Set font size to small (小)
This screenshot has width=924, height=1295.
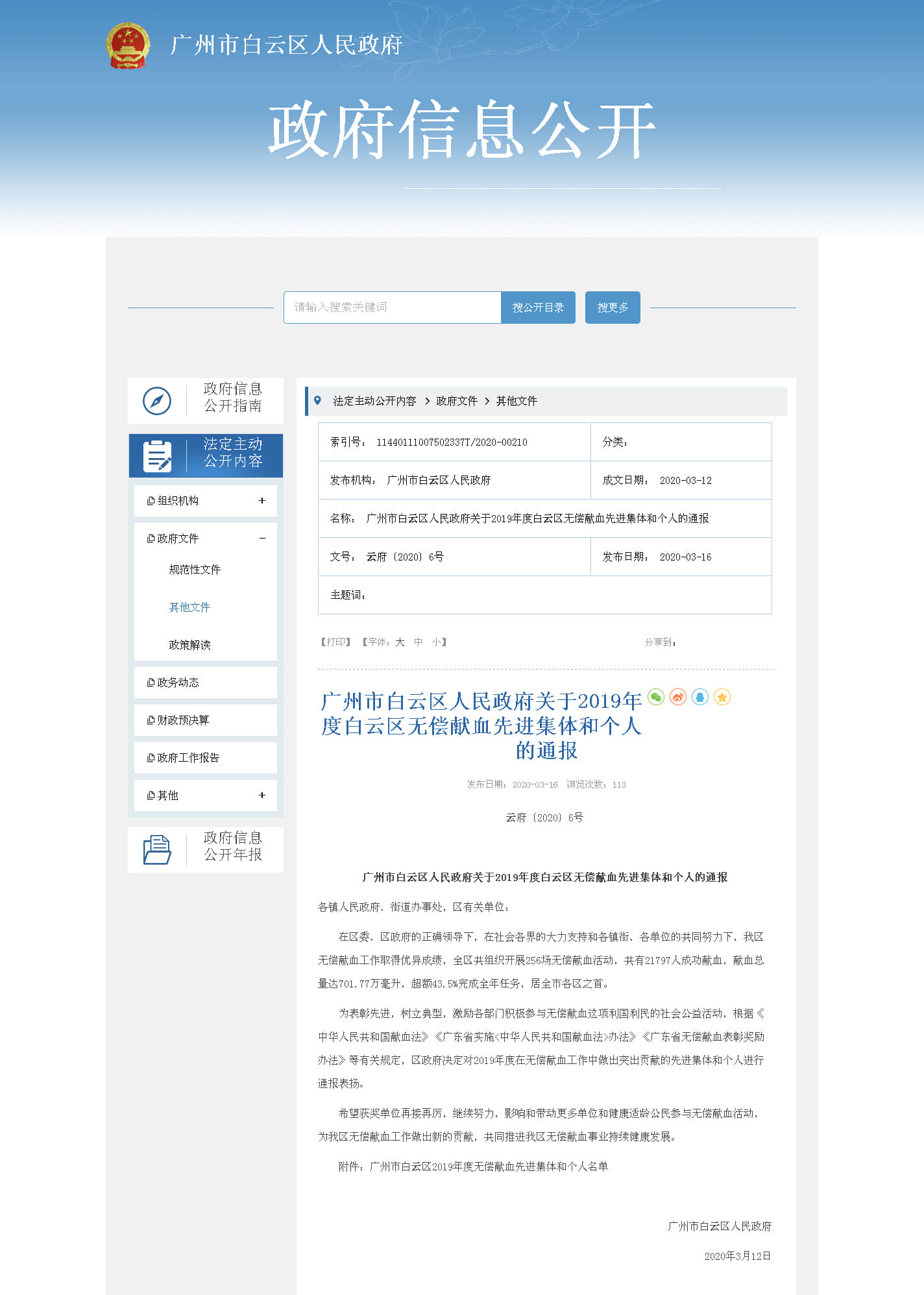(x=436, y=642)
